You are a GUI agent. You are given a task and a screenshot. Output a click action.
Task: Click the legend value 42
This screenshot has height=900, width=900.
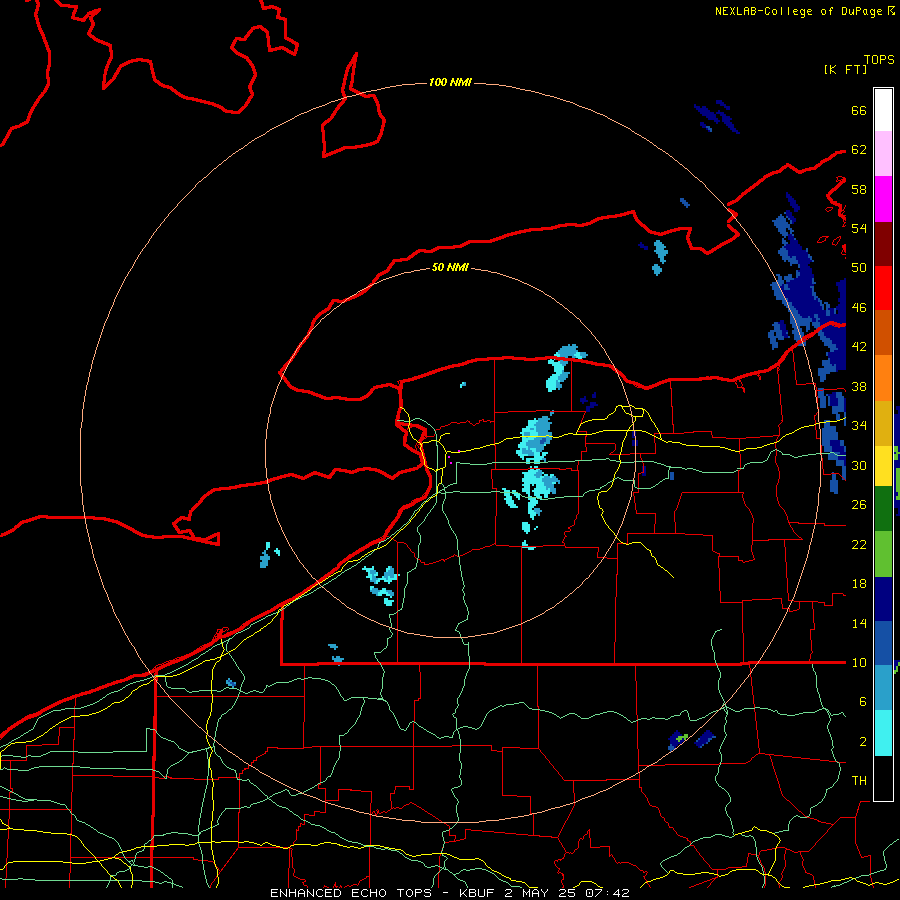point(859,347)
